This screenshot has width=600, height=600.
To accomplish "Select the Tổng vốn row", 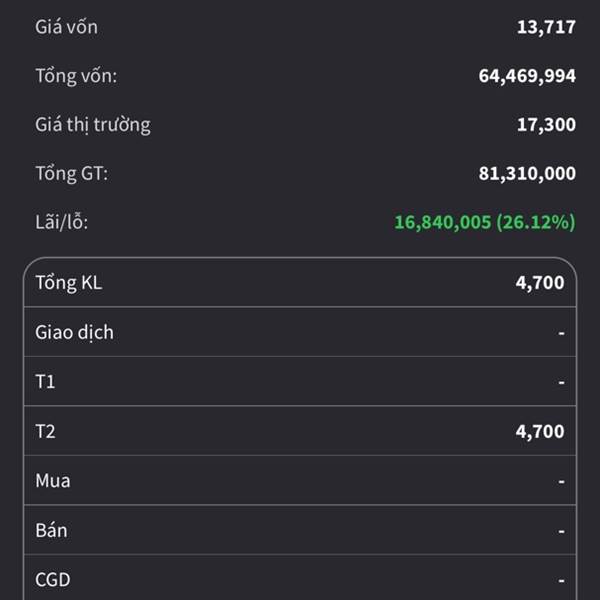I will (305, 76).
